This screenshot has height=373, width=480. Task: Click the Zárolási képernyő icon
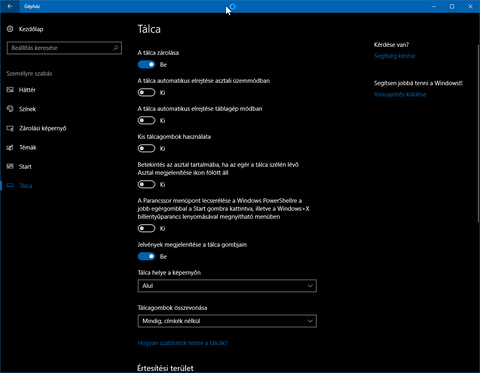pos(10,128)
